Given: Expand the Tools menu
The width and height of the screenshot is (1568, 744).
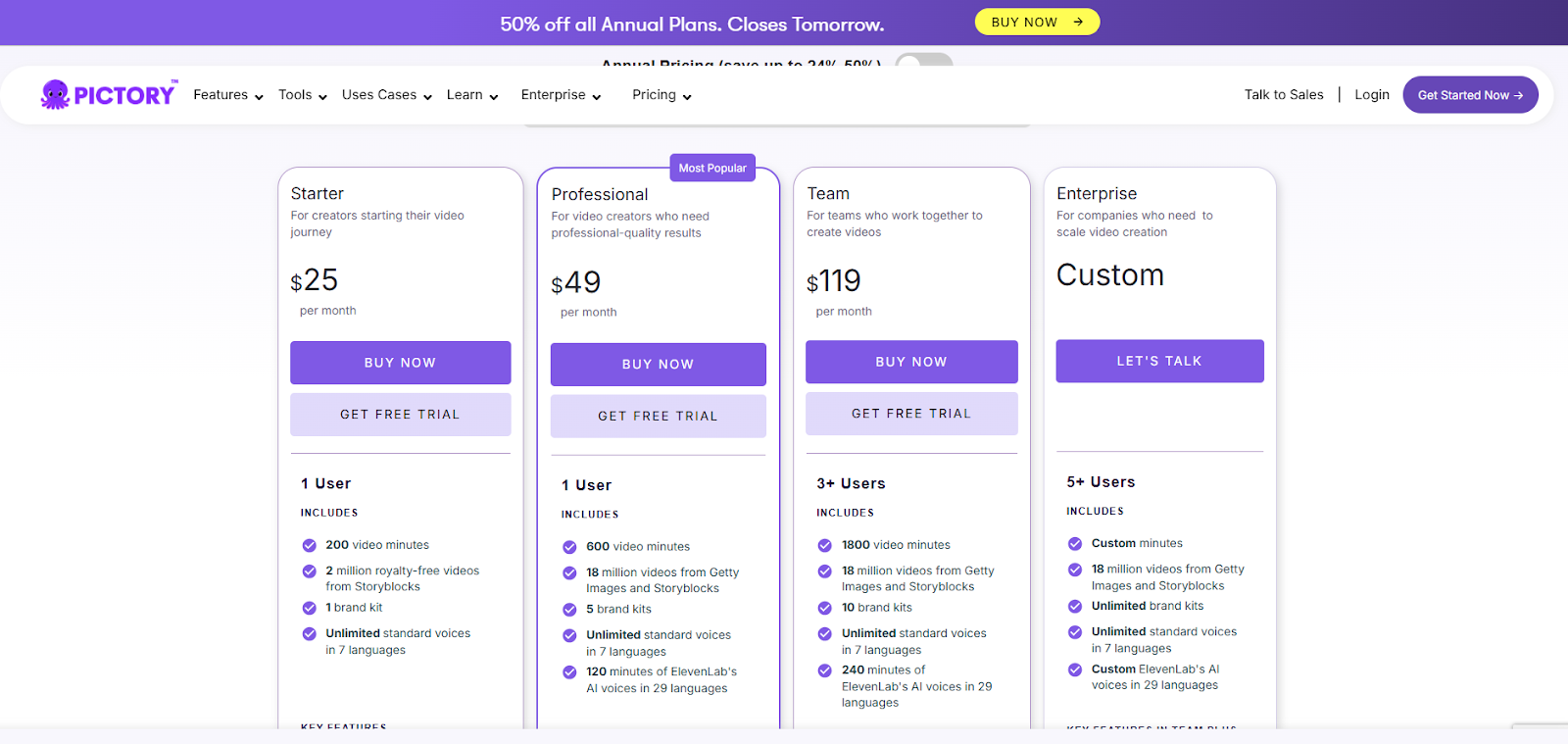Looking at the screenshot, I should tap(303, 95).
